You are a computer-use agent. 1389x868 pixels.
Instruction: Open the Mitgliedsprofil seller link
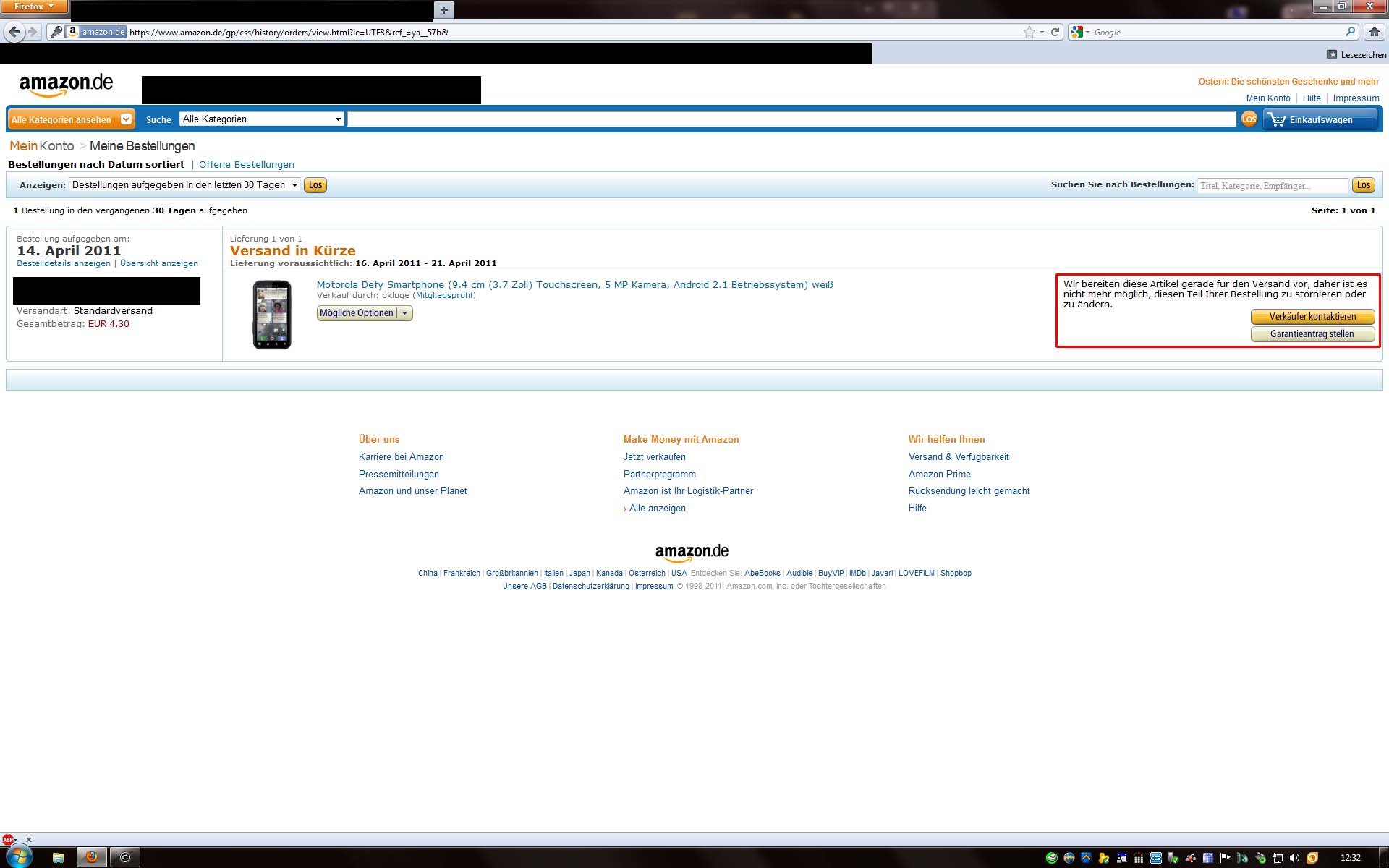tap(444, 295)
